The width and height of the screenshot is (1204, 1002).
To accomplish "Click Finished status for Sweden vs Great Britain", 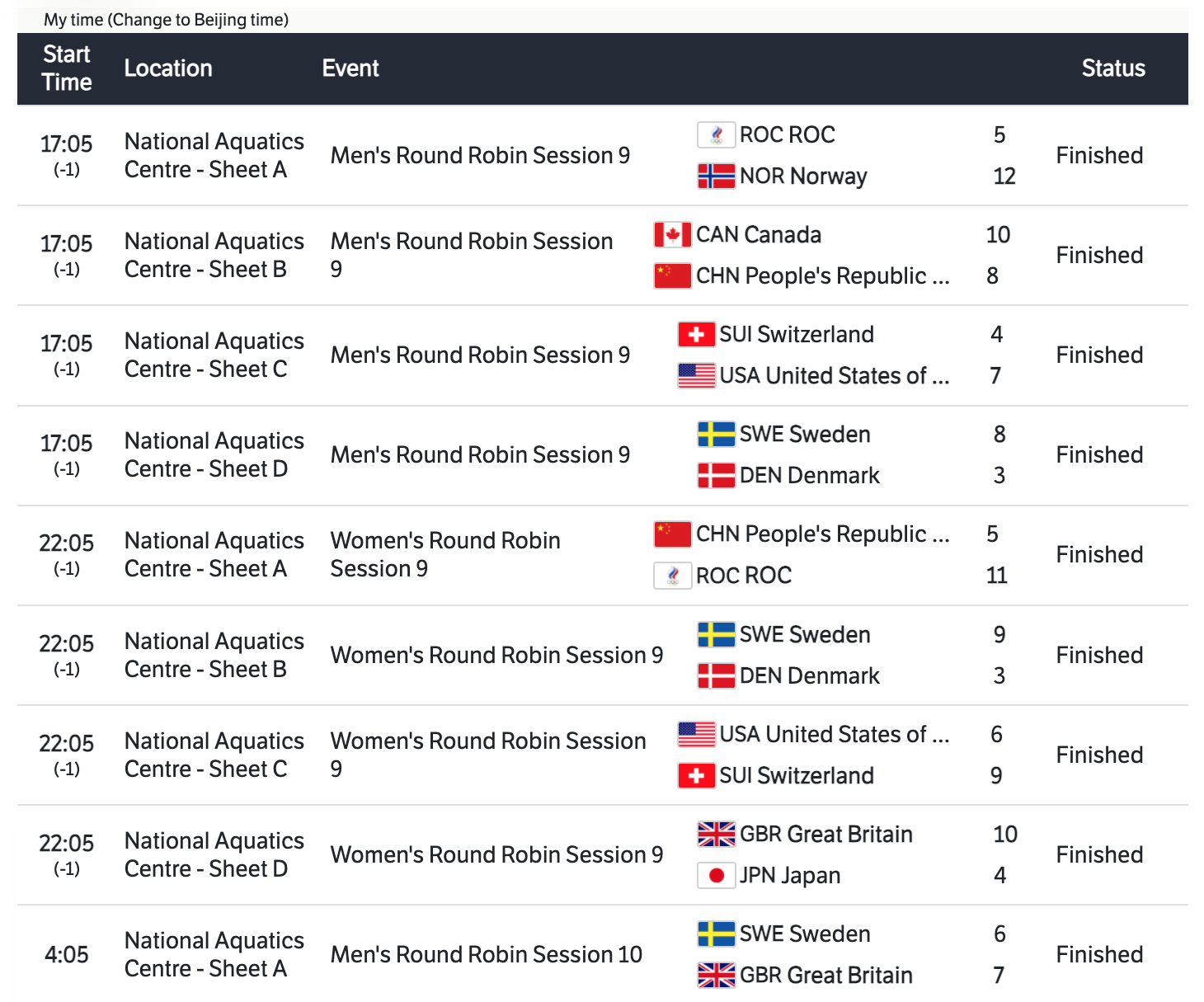I will point(1099,954).
